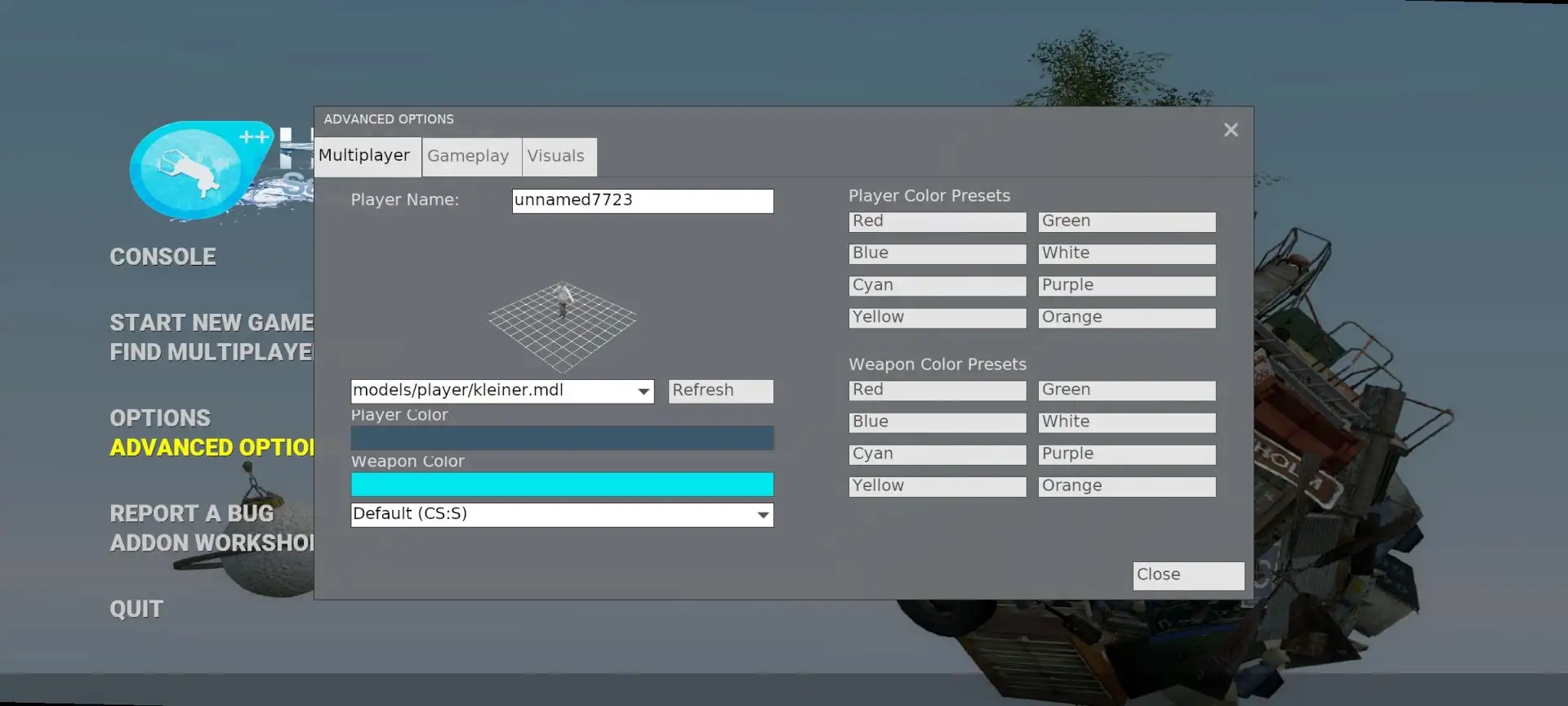
Task: Select Yellow player color preset
Action: pyautogui.click(x=938, y=318)
